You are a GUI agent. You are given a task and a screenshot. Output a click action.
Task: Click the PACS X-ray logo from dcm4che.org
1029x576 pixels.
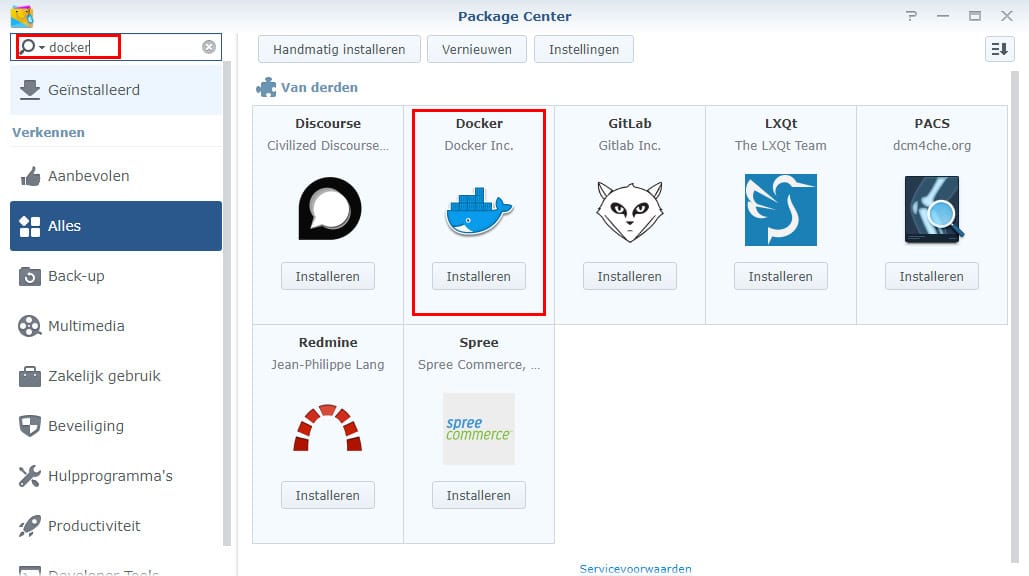931,207
